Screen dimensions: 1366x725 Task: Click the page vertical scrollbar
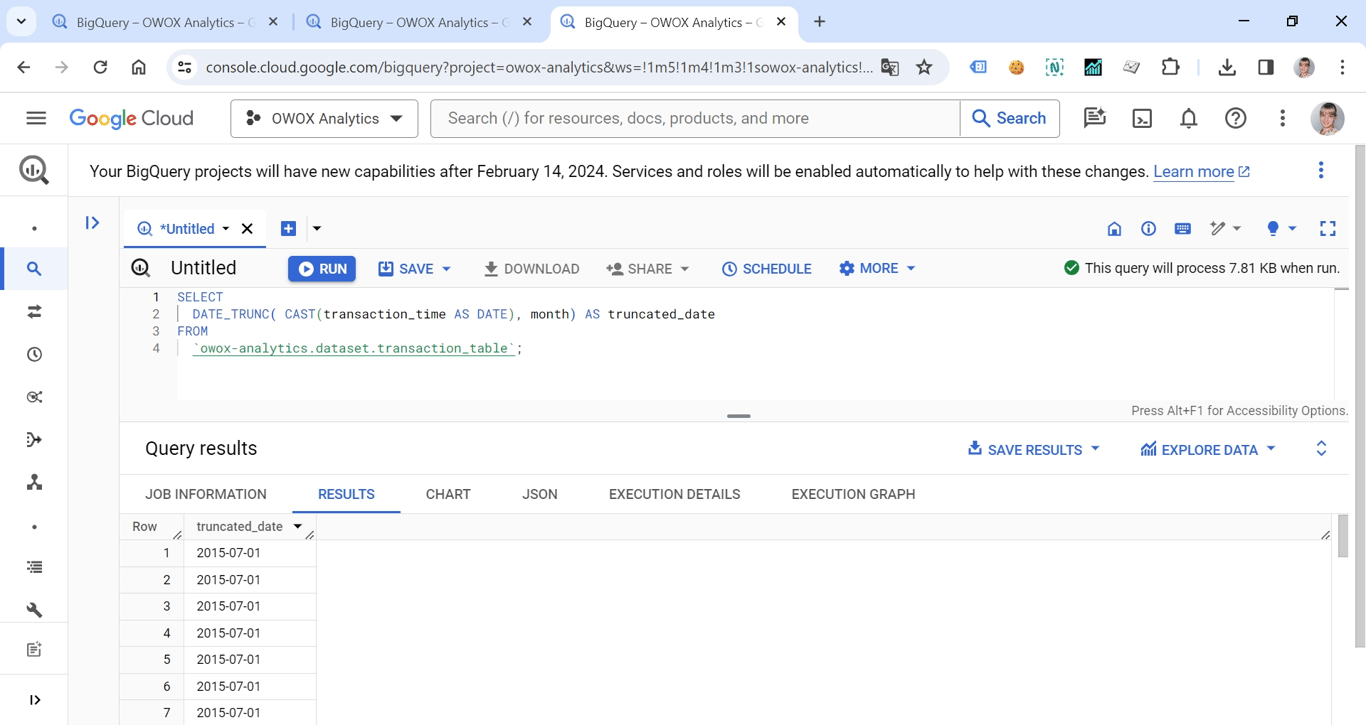point(1359,396)
